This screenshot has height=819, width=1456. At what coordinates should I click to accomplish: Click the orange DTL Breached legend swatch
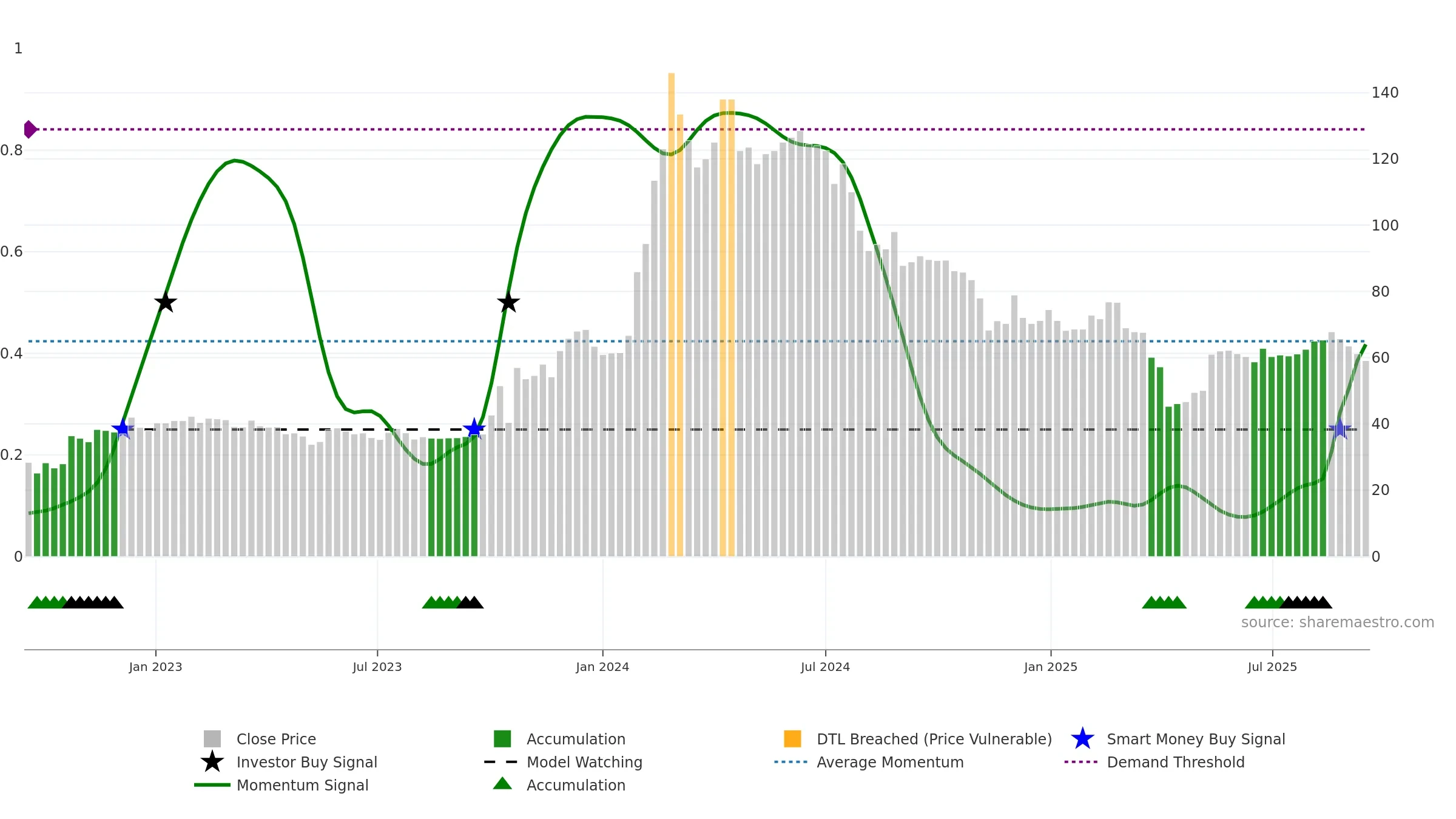792,739
